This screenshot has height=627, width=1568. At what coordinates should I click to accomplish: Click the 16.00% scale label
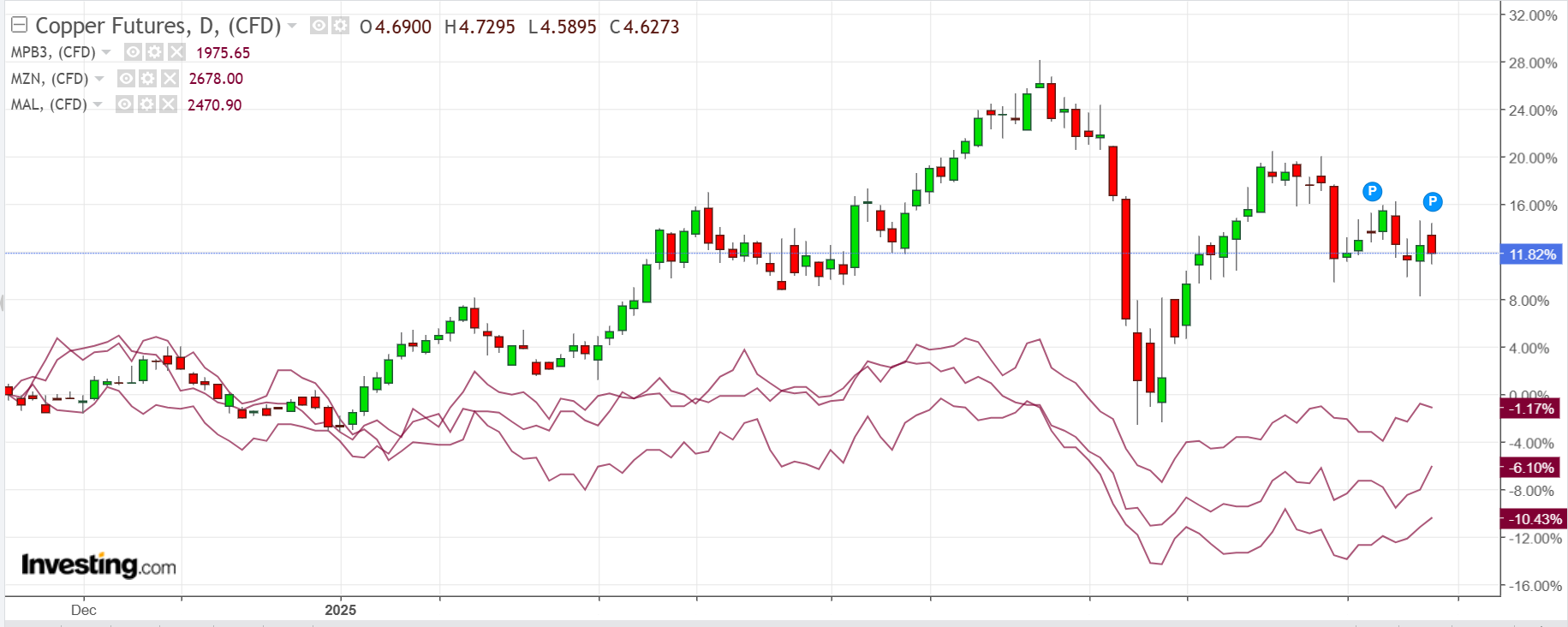point(1533,206)
